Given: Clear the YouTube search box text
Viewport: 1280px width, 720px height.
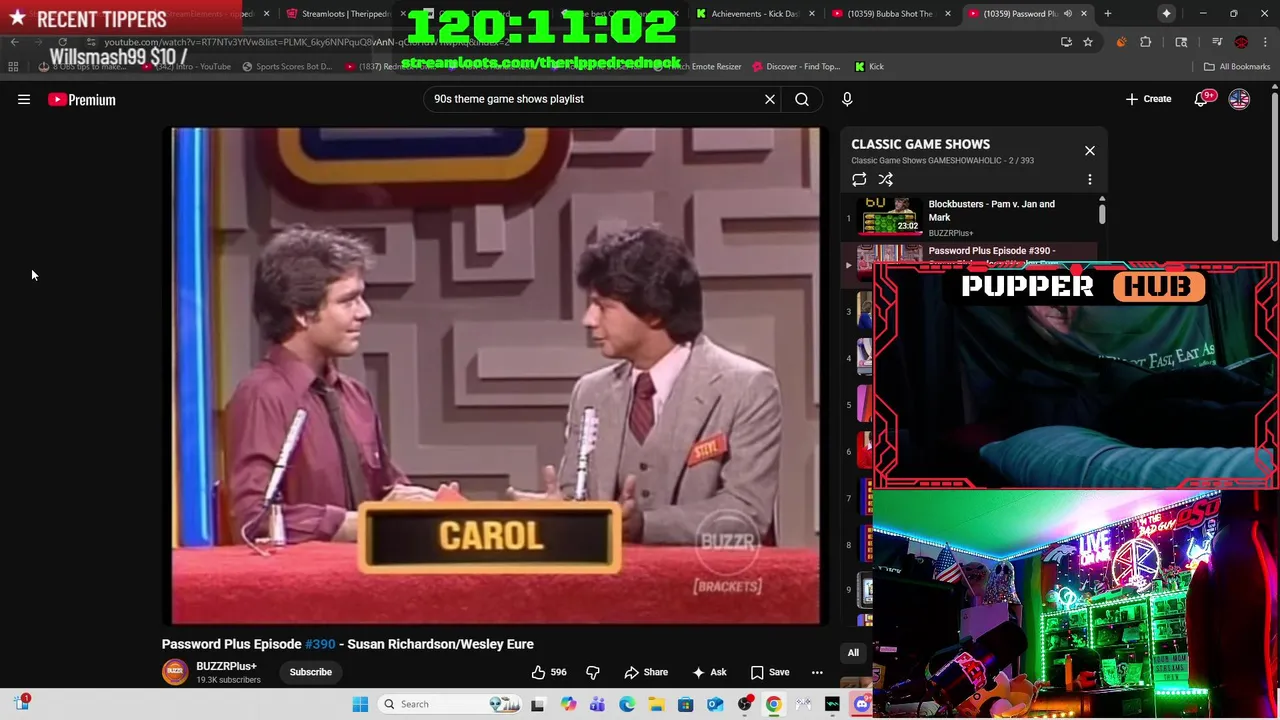Looking at the screenshot, I should coord(770,99).
